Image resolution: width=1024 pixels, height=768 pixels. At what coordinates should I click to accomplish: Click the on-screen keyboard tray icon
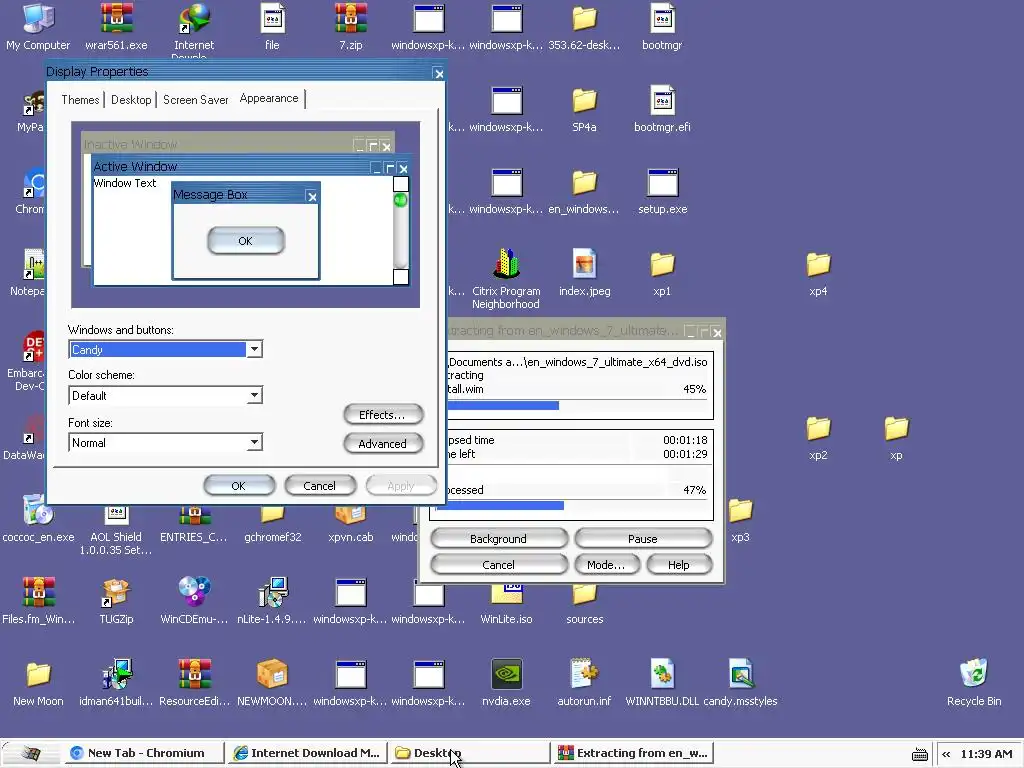pyautogui.click(x=920, y=754)
